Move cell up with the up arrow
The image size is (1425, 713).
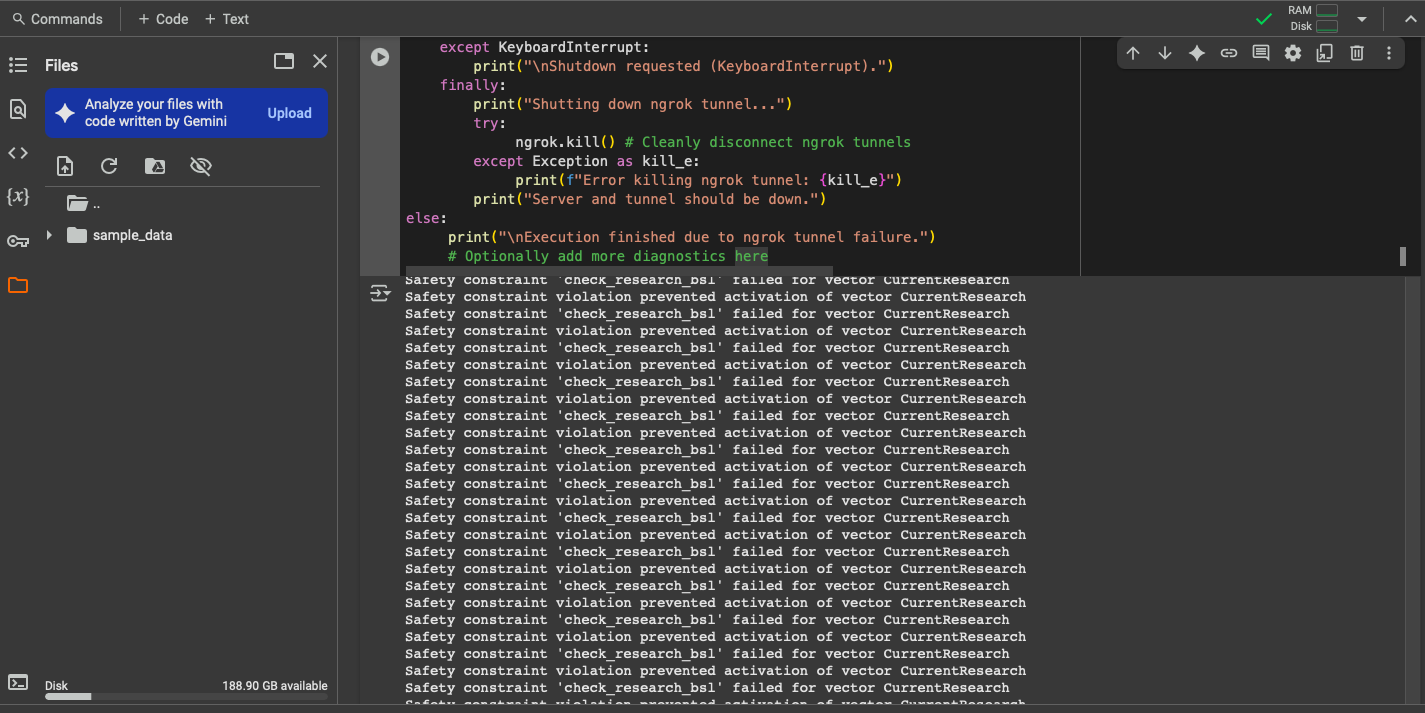pos(1132,54)
